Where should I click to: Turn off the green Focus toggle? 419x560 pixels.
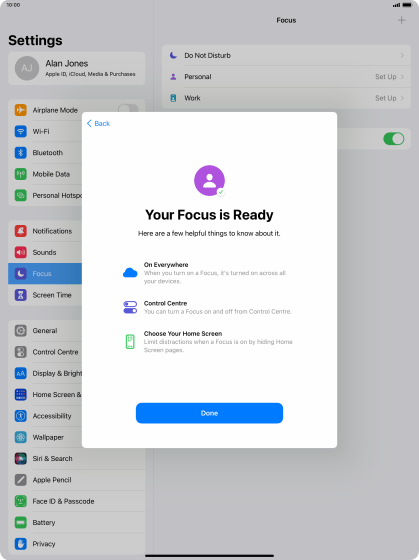[394, 139]
